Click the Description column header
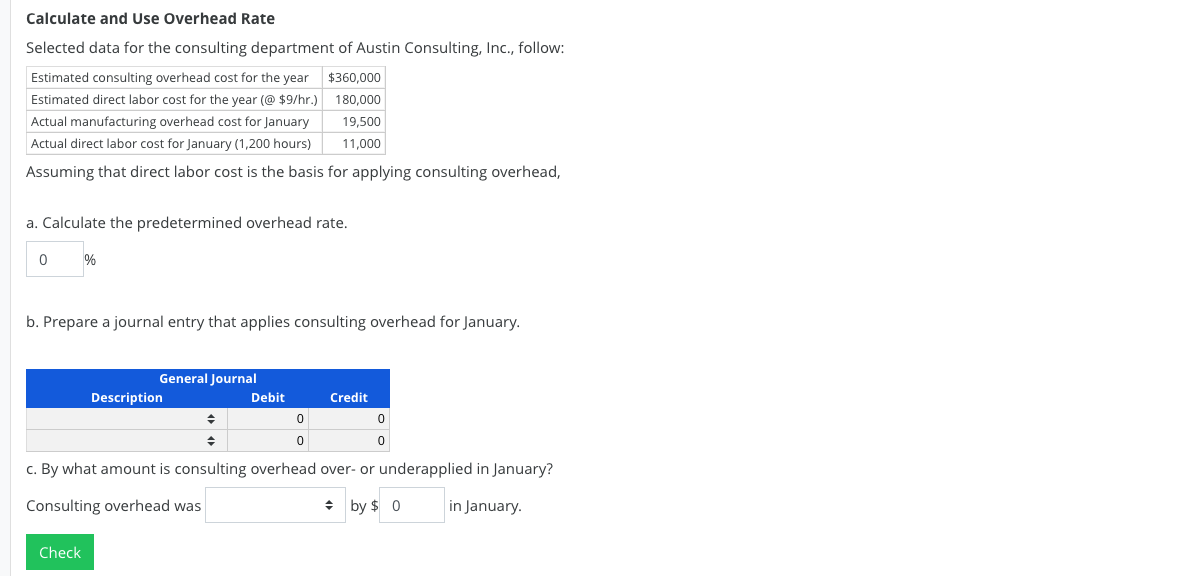The image size is (1198, 576). tap(127, 397)
